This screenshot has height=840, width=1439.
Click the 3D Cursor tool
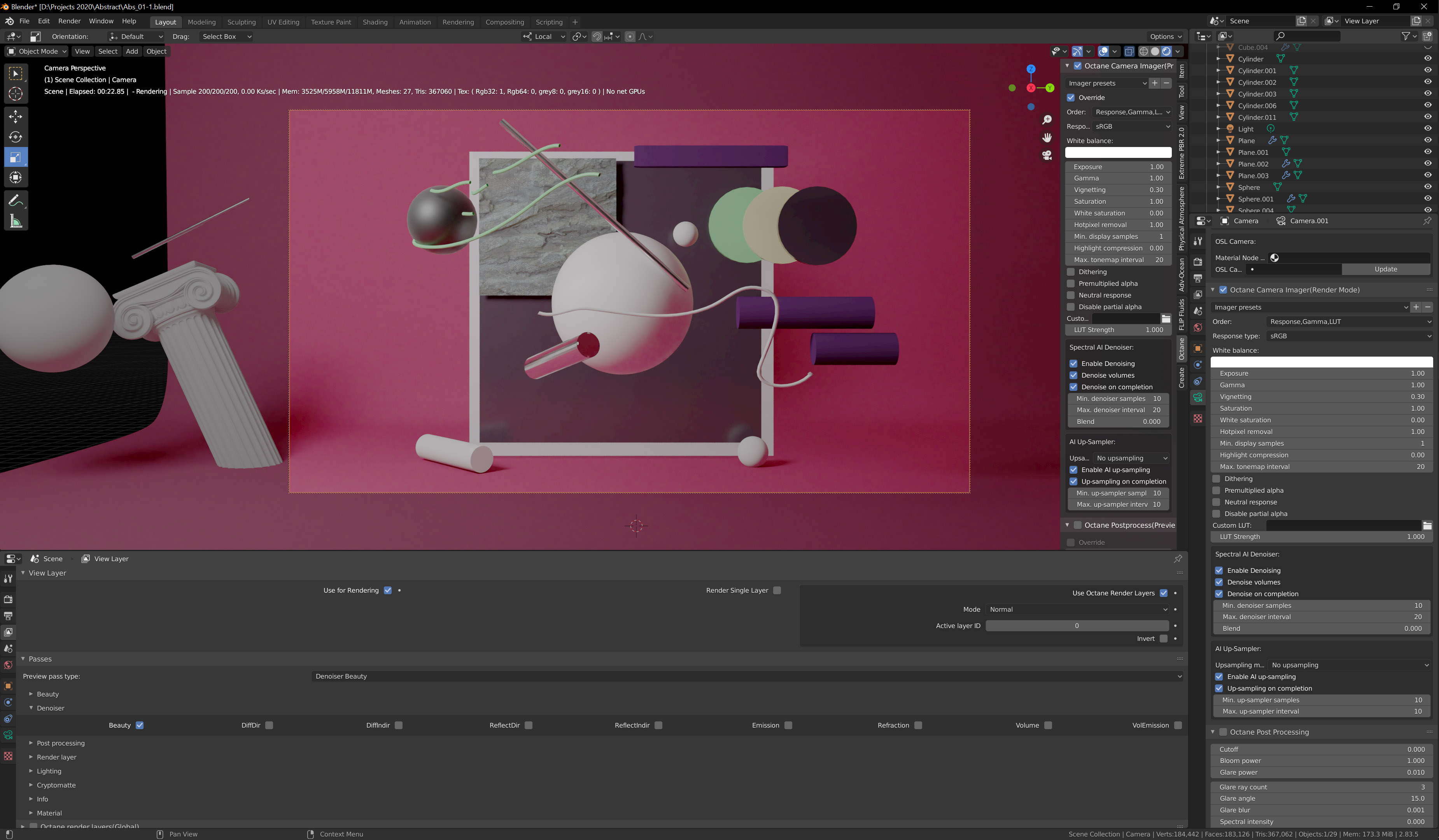pos(16,94)
